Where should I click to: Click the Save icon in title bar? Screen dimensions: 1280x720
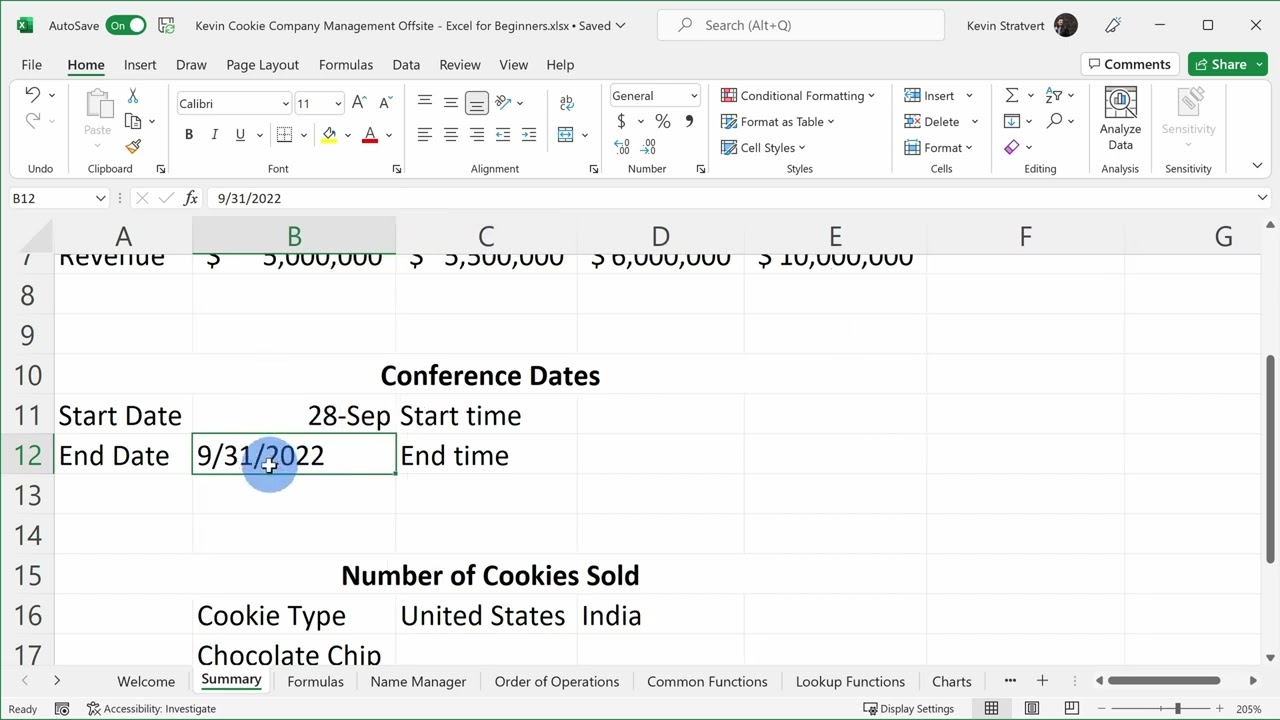(167, 25)
